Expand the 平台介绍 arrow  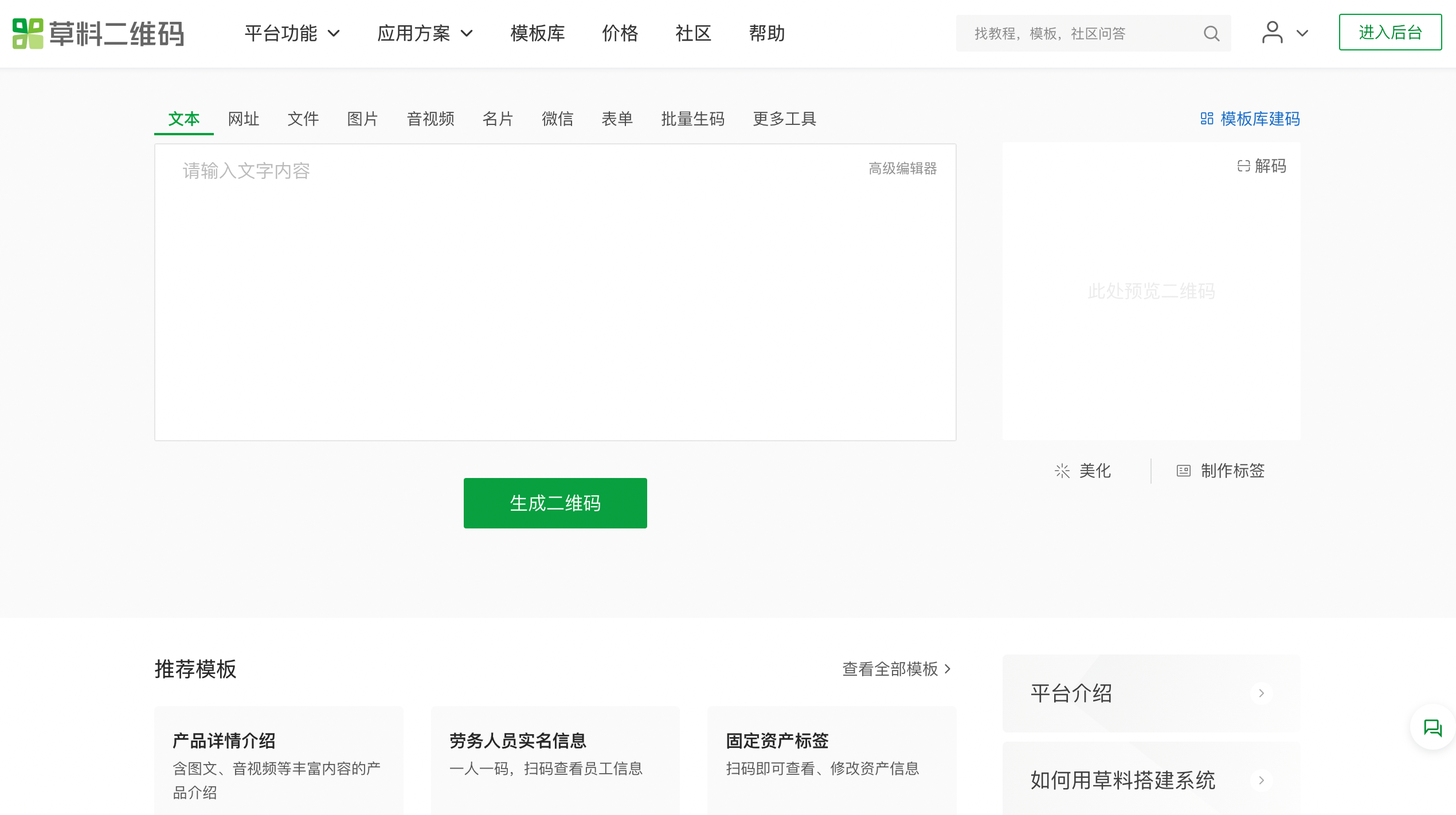[x=1261, y=693]
